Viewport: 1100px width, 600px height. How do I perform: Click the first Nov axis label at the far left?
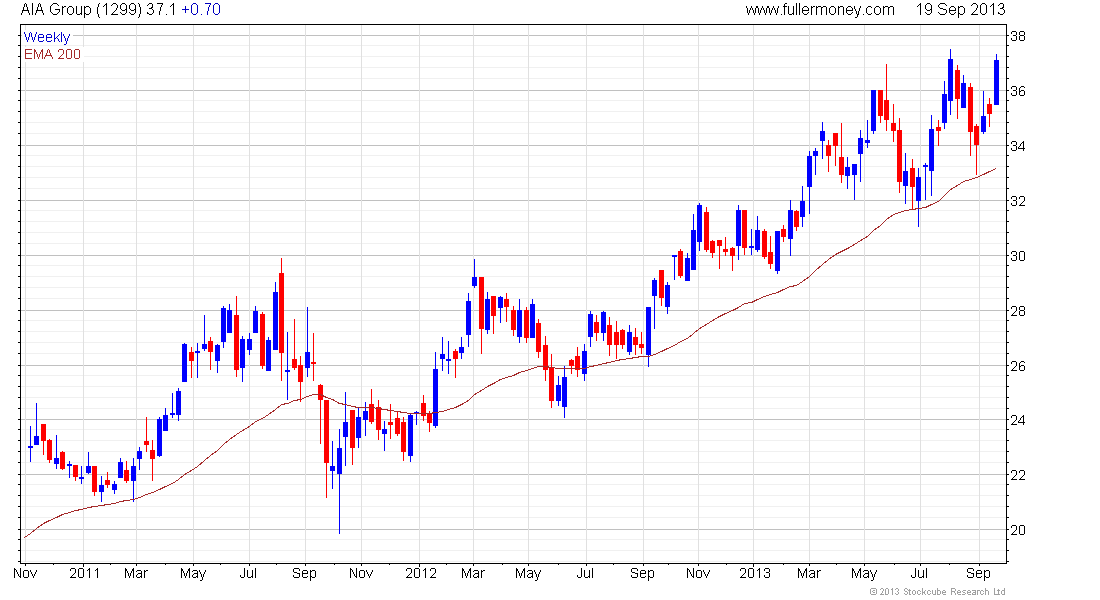25,573
